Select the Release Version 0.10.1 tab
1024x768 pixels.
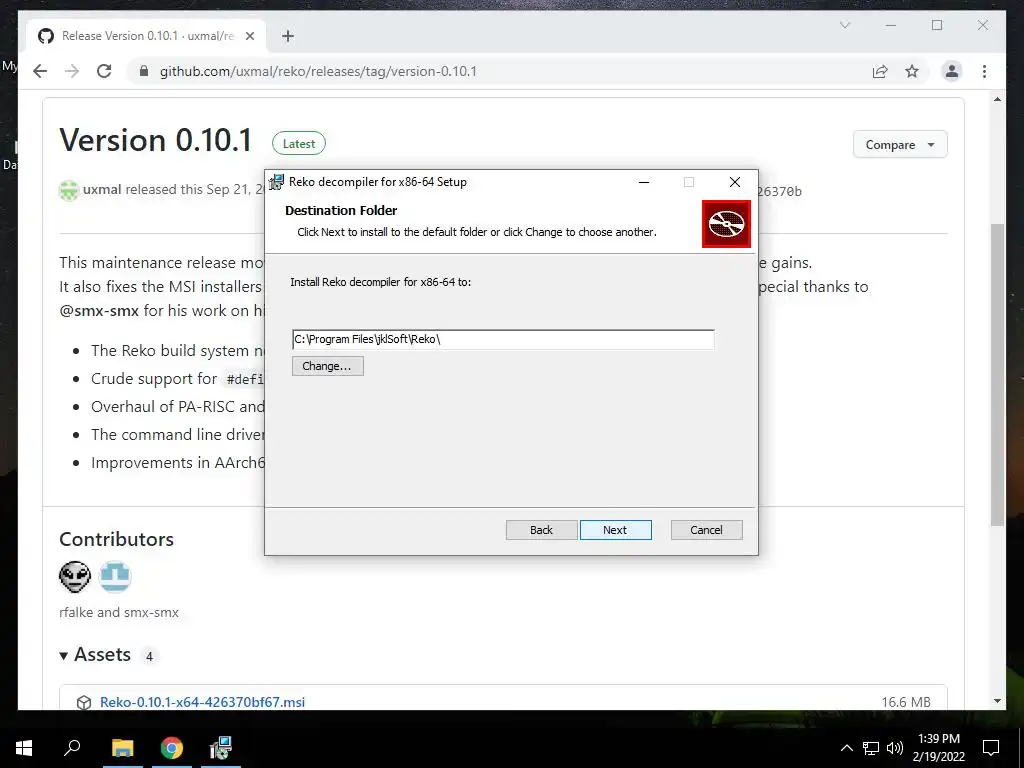click(146, 36)
